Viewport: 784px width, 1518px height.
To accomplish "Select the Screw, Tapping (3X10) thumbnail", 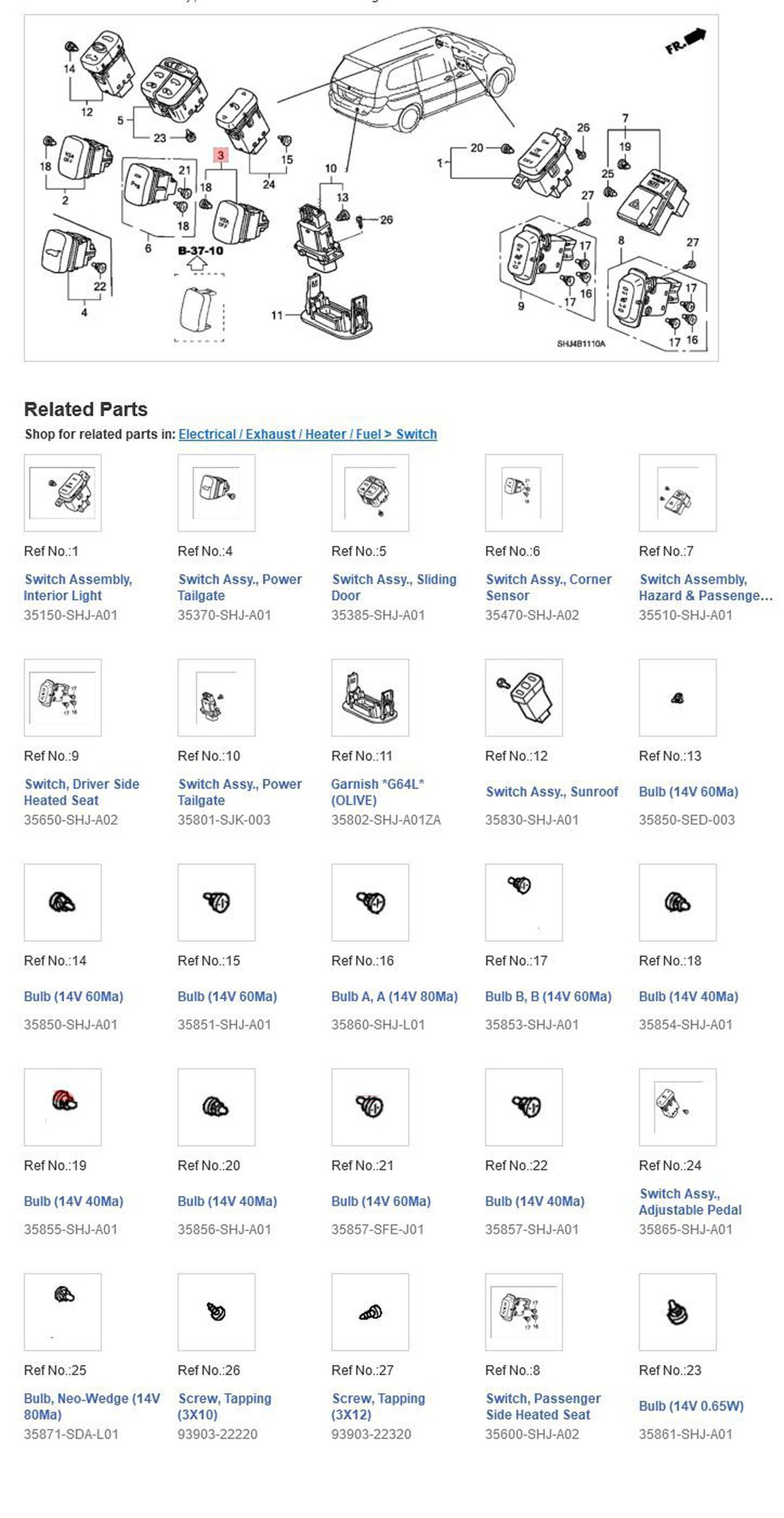I will (x=216, y=1312).
